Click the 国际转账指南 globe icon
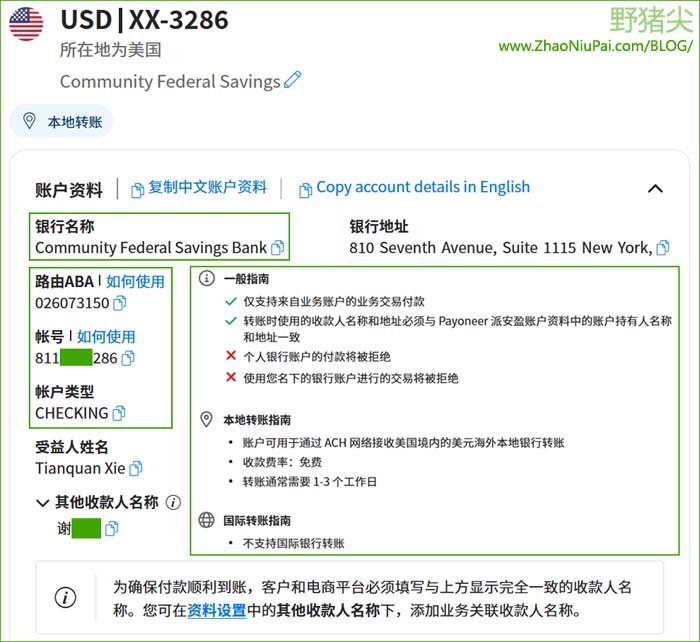 [206, 520]
